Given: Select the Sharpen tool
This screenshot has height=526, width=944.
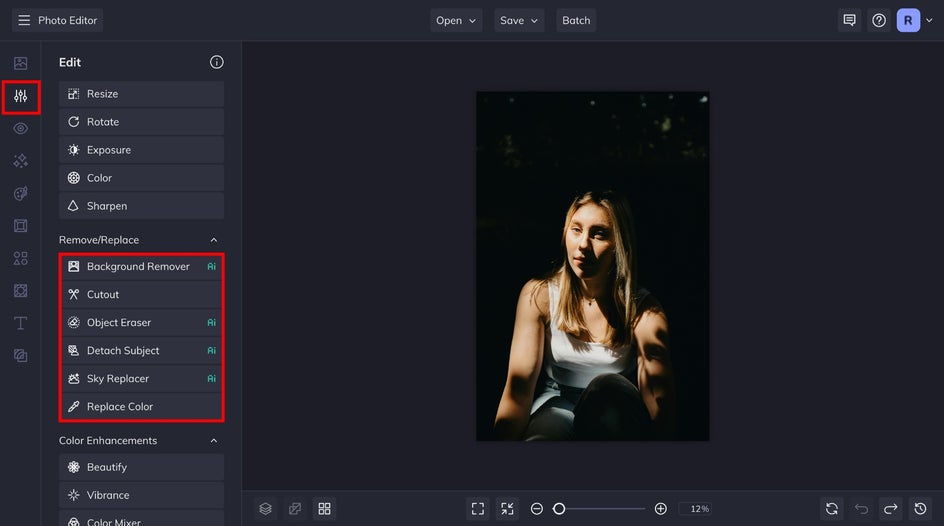Looking at the screenshot, I should pos(141,206).
